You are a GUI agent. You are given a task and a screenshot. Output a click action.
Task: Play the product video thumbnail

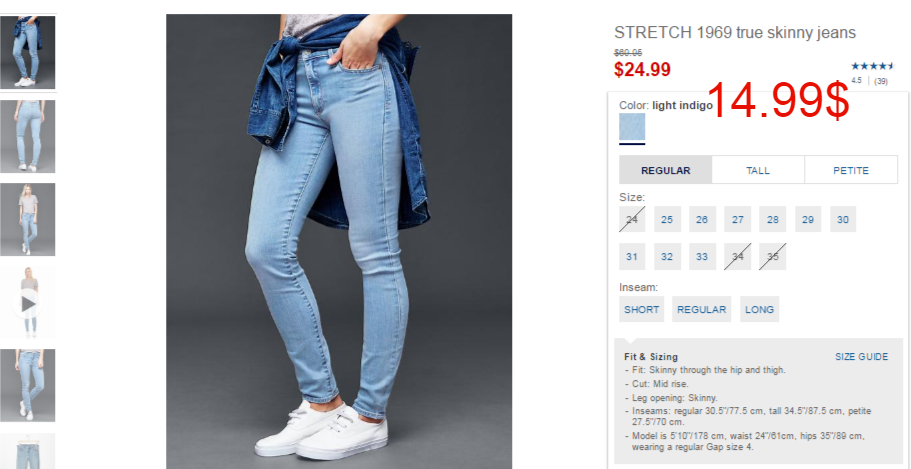coord(28,303)
